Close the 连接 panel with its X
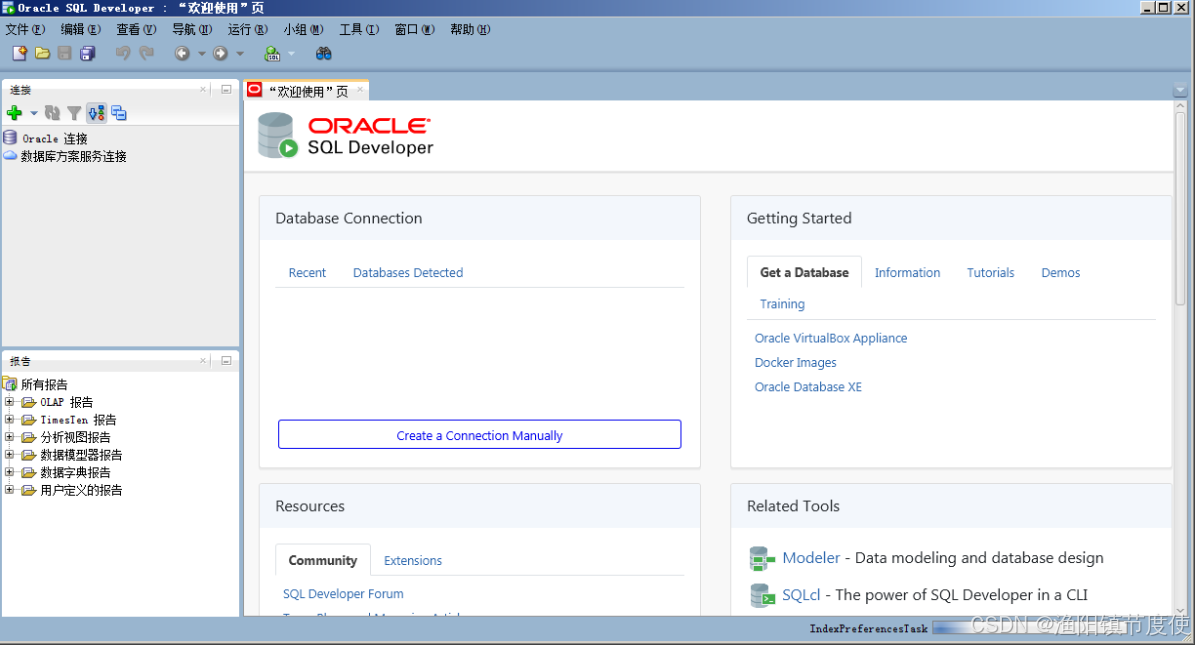 (203, 89)
